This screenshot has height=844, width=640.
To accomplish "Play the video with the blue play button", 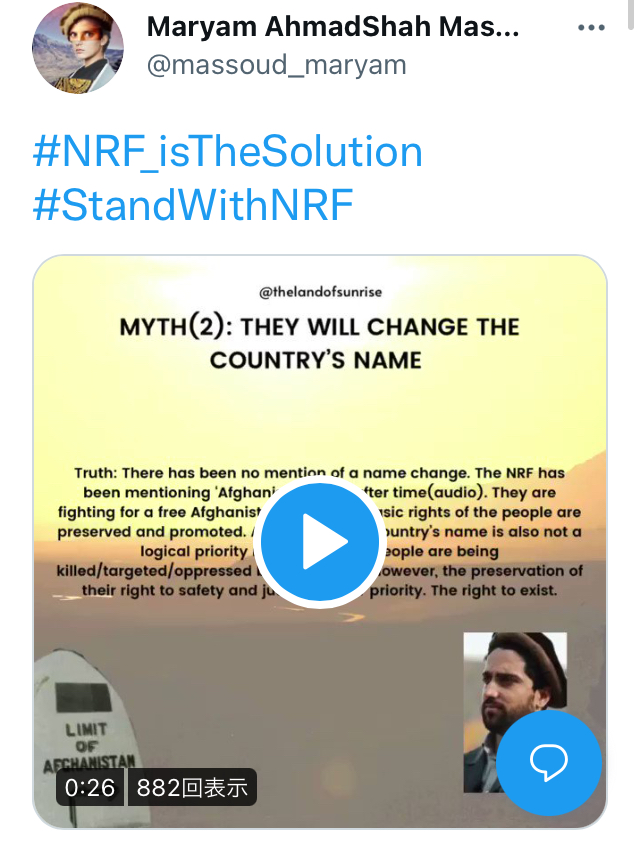I will pyautogui.click(x=320, y=541).
